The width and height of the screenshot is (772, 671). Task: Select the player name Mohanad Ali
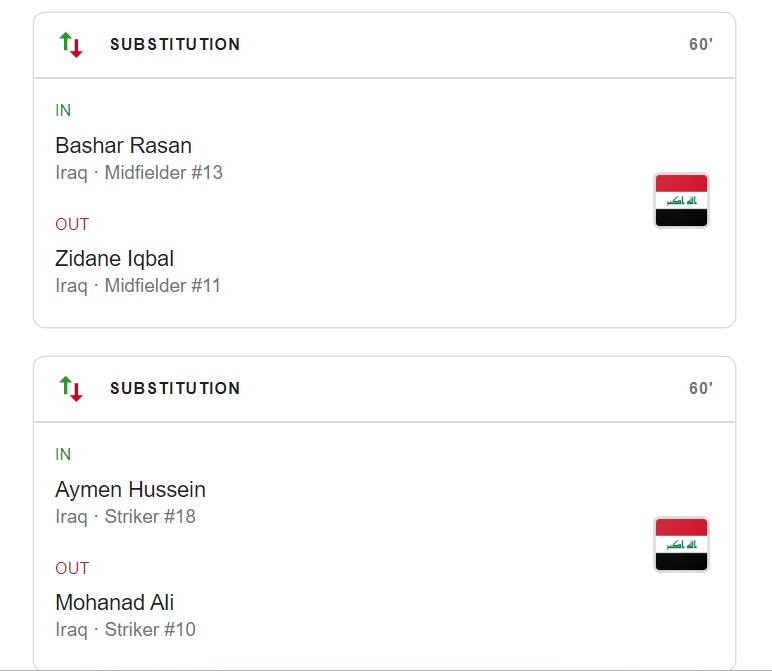coord(114,603)
